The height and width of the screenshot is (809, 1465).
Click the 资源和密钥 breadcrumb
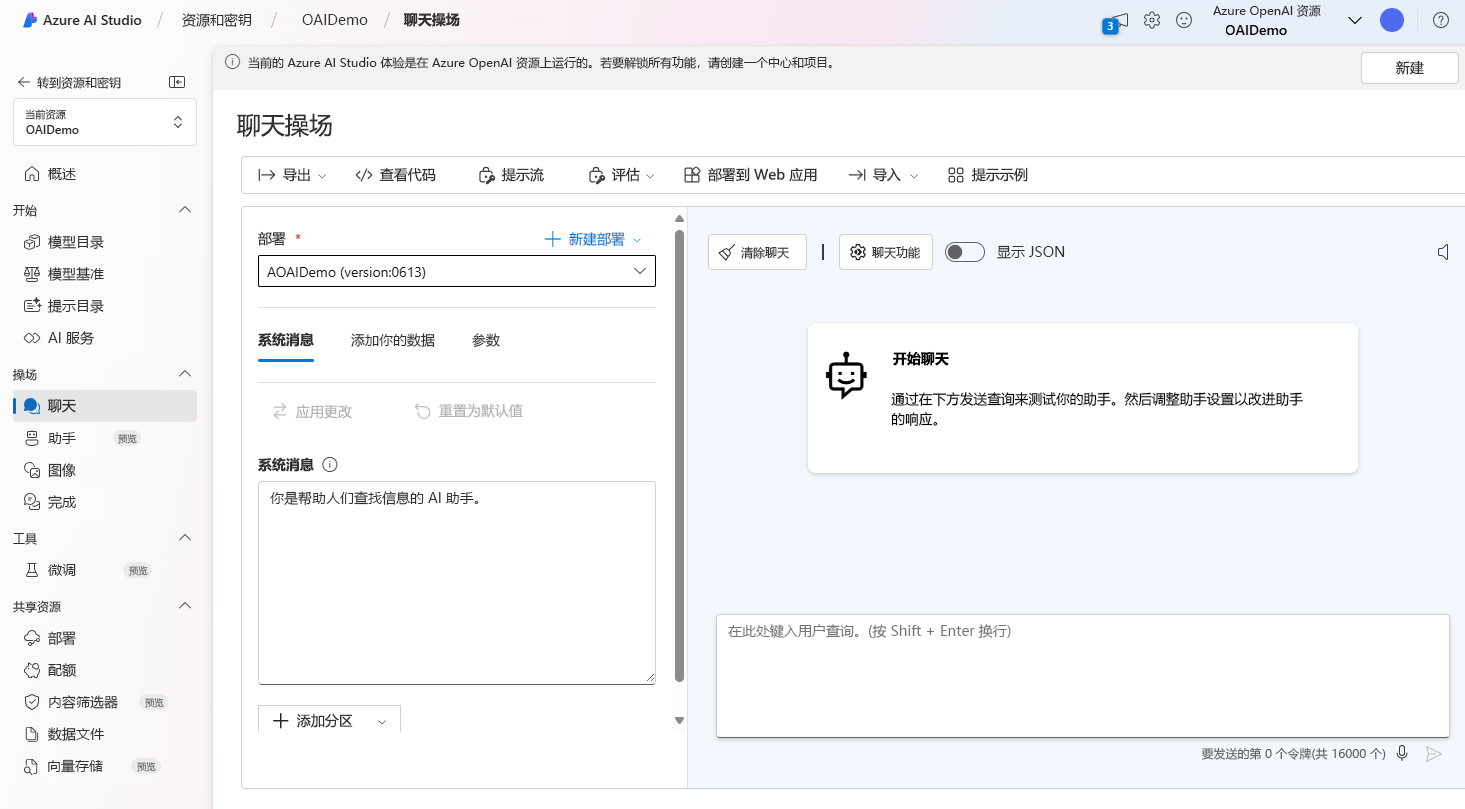tap(217, 20)
